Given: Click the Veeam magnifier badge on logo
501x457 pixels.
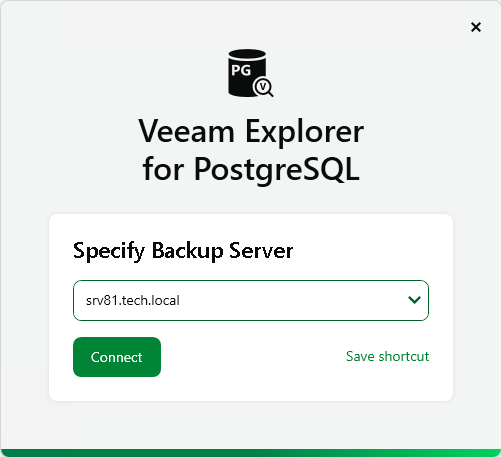Looking at the screenshot, I should pos(263,87).
